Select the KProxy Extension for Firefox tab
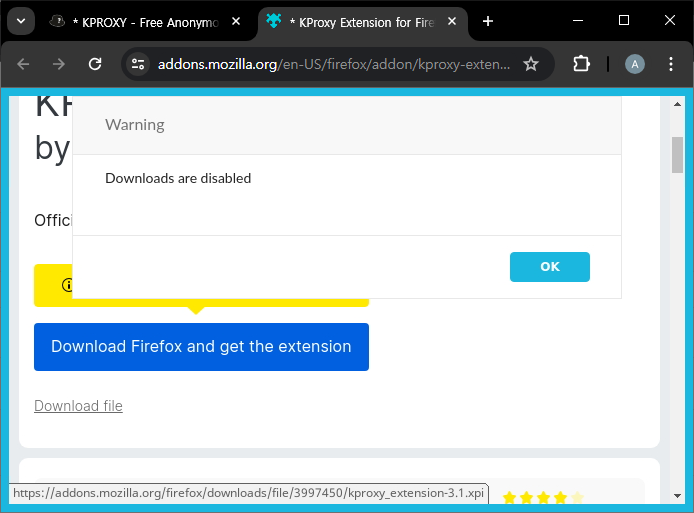This screenshot has width=694, height=513. [362, 22]
